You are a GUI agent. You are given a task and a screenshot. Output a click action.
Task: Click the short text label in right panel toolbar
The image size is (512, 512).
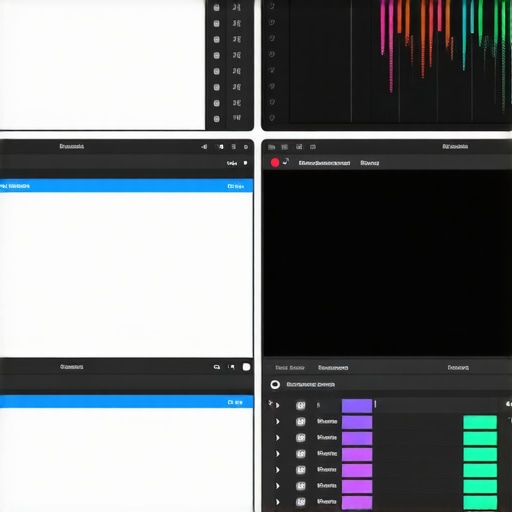(x=370, y=163)
